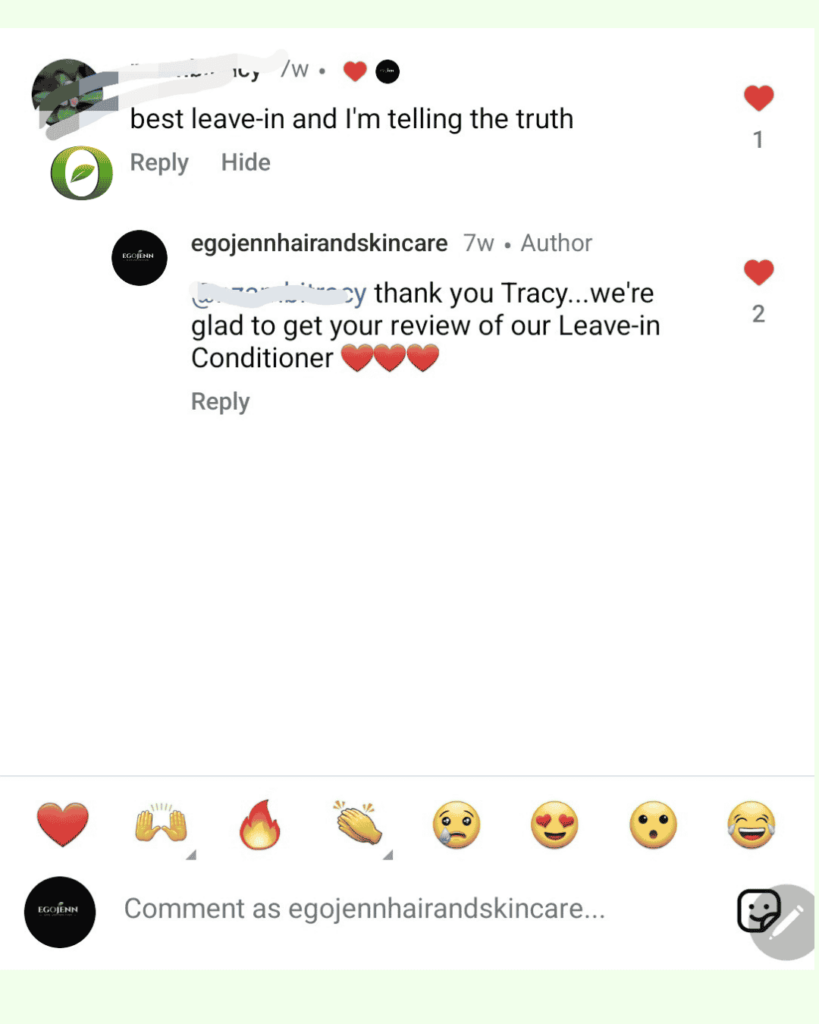The image size is (819, 1024).
Task: Add the tears of joy emoji
Action: pyautogui.click(x=752, y=825)
